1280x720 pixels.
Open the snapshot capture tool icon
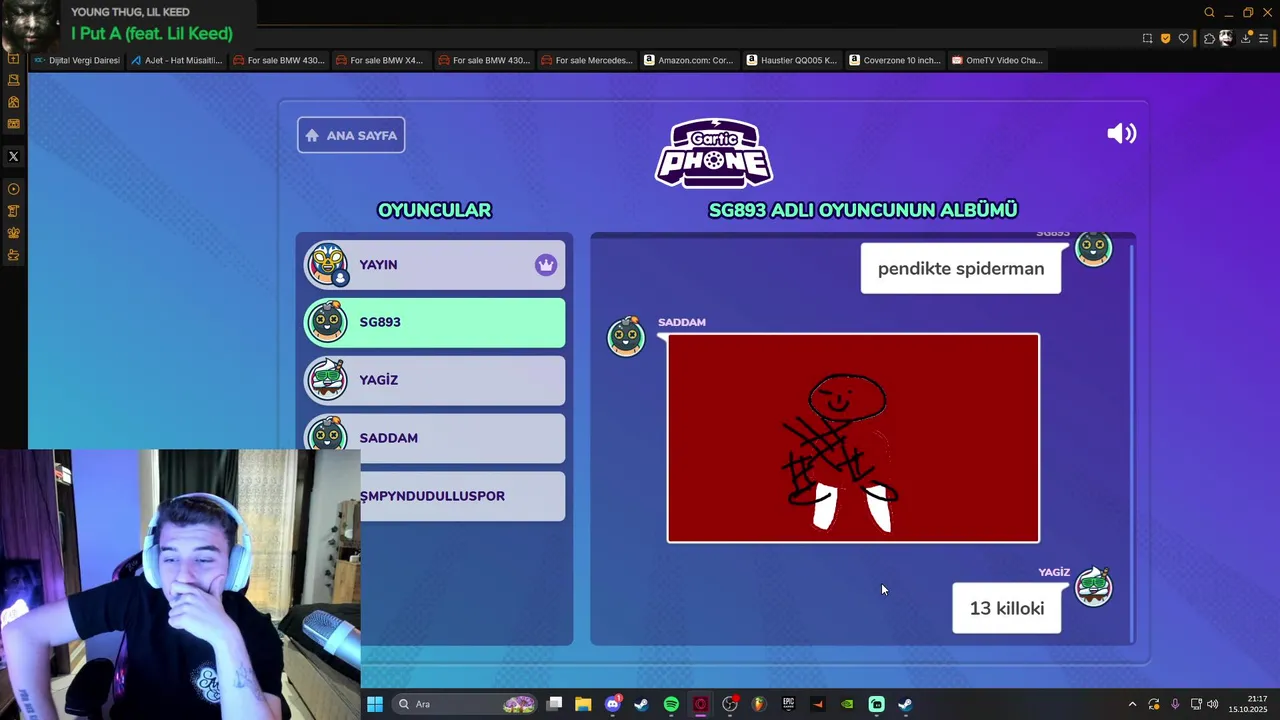pos(1147,38)
